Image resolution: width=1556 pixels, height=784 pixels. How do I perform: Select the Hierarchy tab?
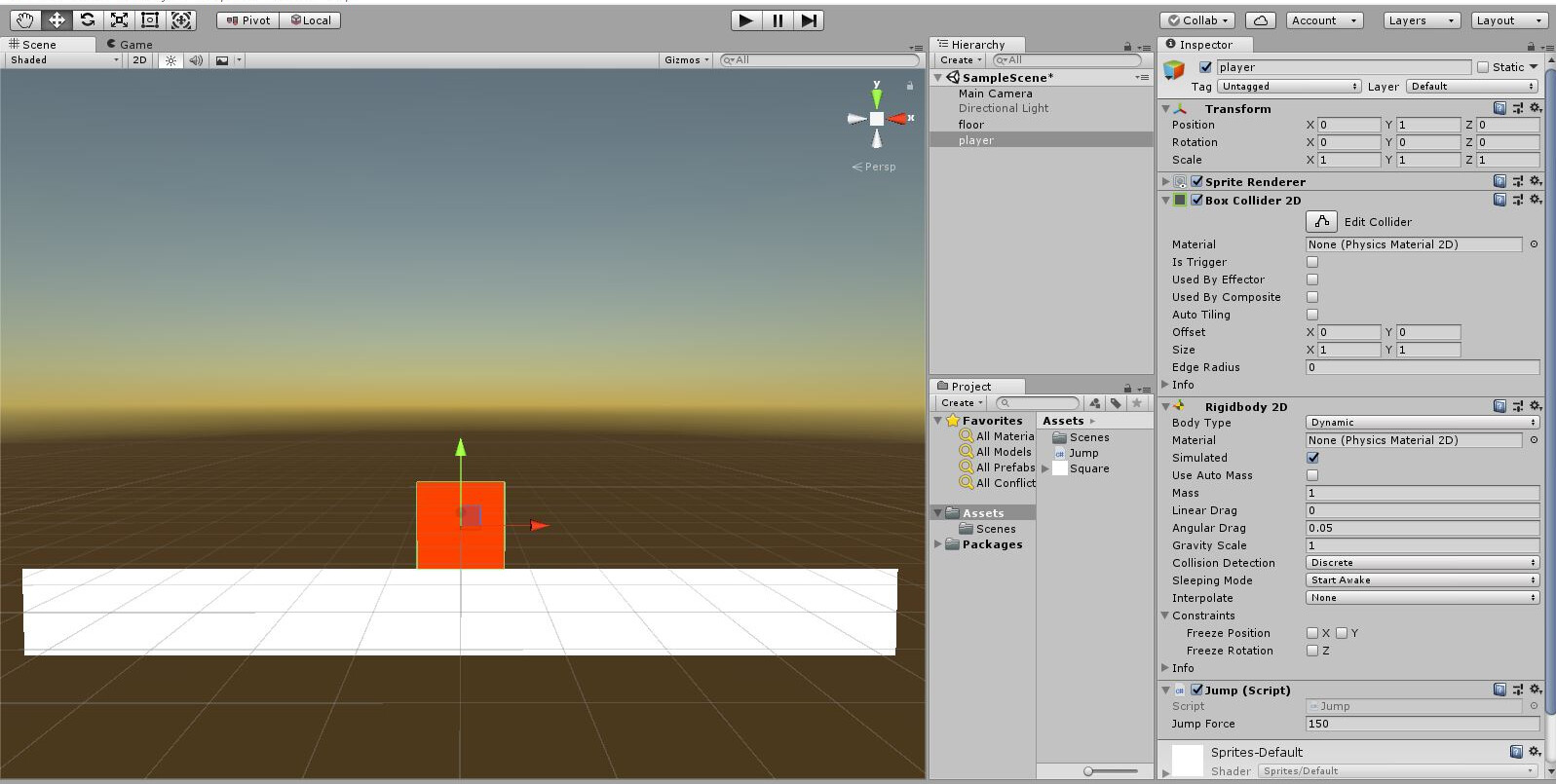976,44
